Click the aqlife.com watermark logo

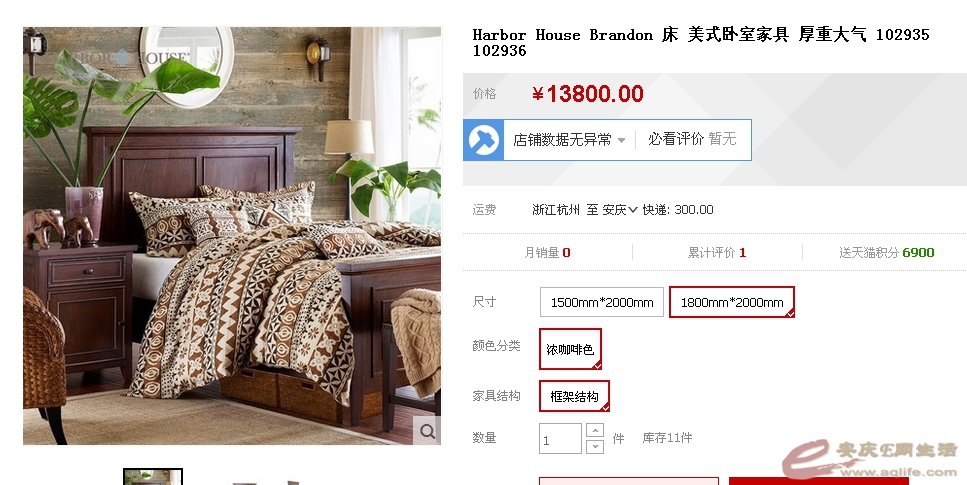[x=871, y=459]
